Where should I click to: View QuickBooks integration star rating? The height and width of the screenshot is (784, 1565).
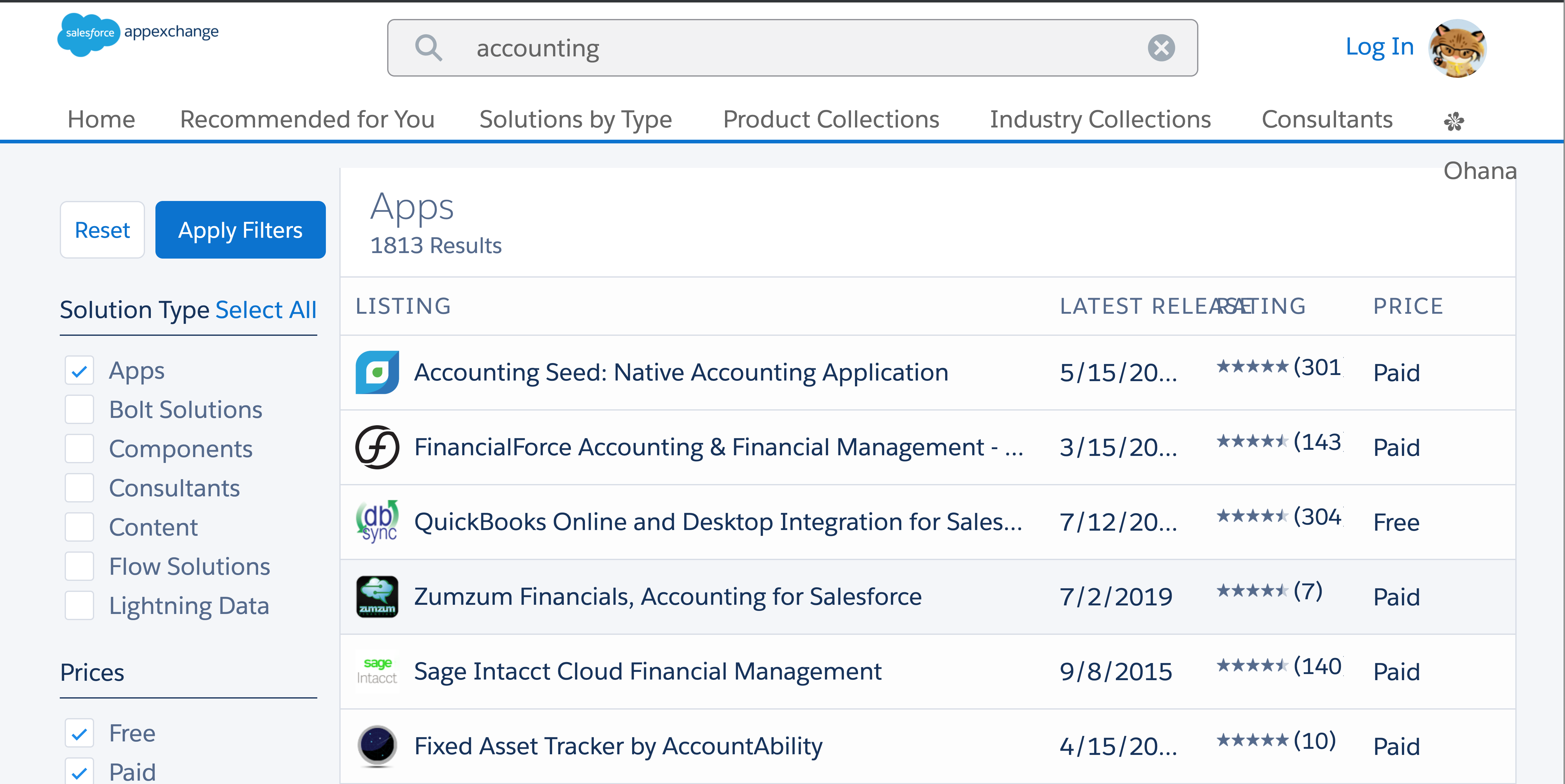coord(1252,516)
